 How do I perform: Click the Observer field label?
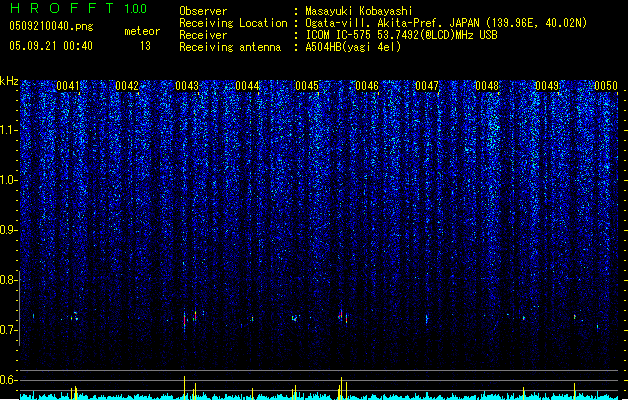(203, 11)
